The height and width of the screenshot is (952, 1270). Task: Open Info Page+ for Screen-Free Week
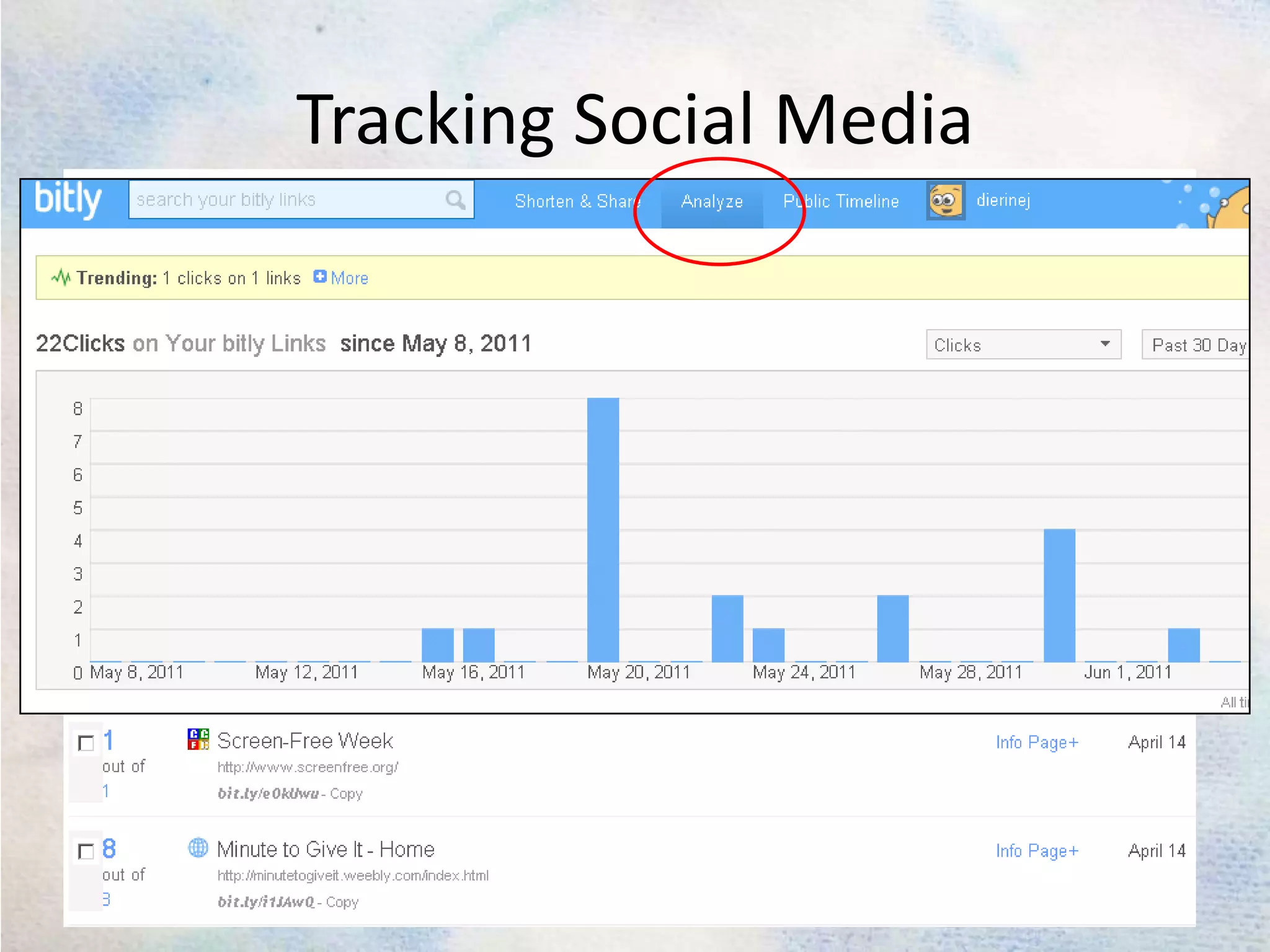point(1037,742)
